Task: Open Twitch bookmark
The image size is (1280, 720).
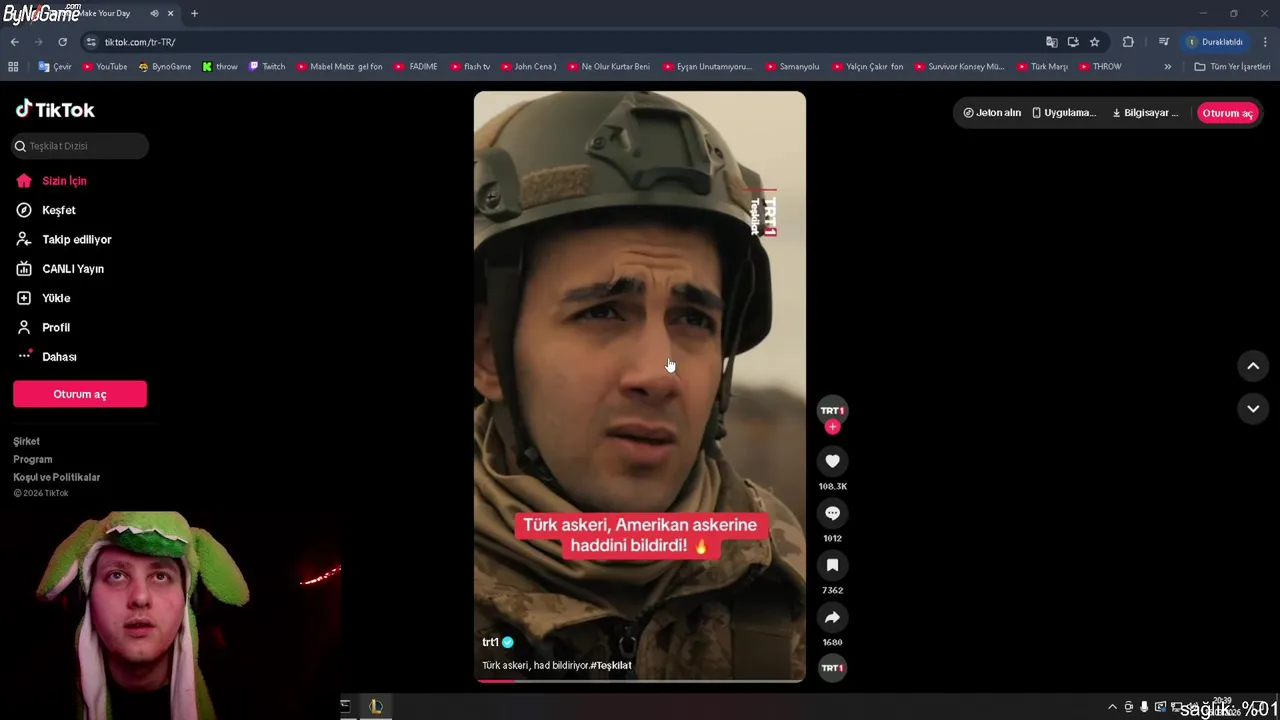Action: pyautogui.click(x=267, y=67)
